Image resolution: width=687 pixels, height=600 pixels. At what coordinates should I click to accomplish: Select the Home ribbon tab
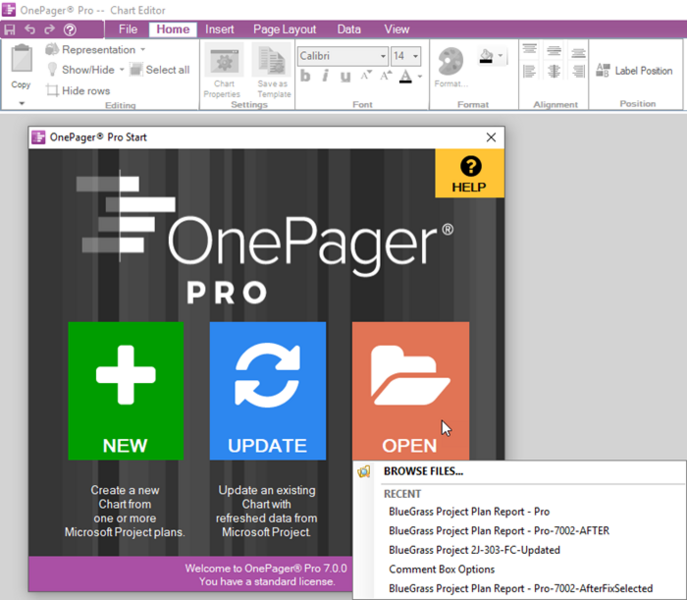[173, 29]
